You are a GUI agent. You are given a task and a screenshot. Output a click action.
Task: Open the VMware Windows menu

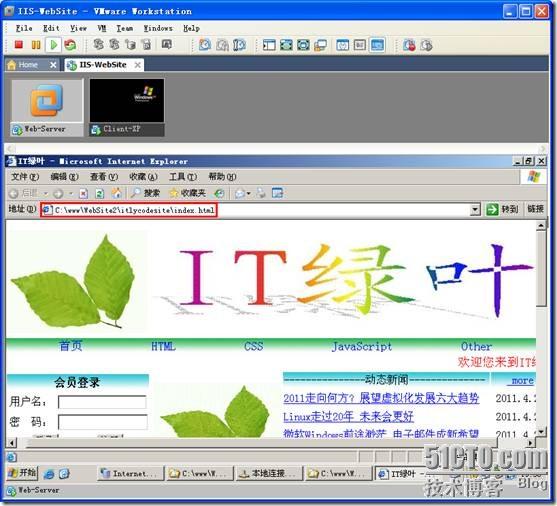click(x=158, y=28)
